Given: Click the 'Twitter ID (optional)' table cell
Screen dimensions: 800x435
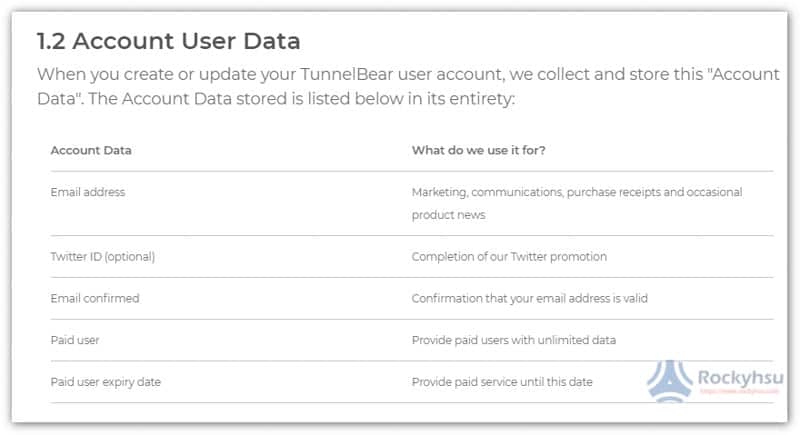Looking at the screenshot, I should (103, 257).
